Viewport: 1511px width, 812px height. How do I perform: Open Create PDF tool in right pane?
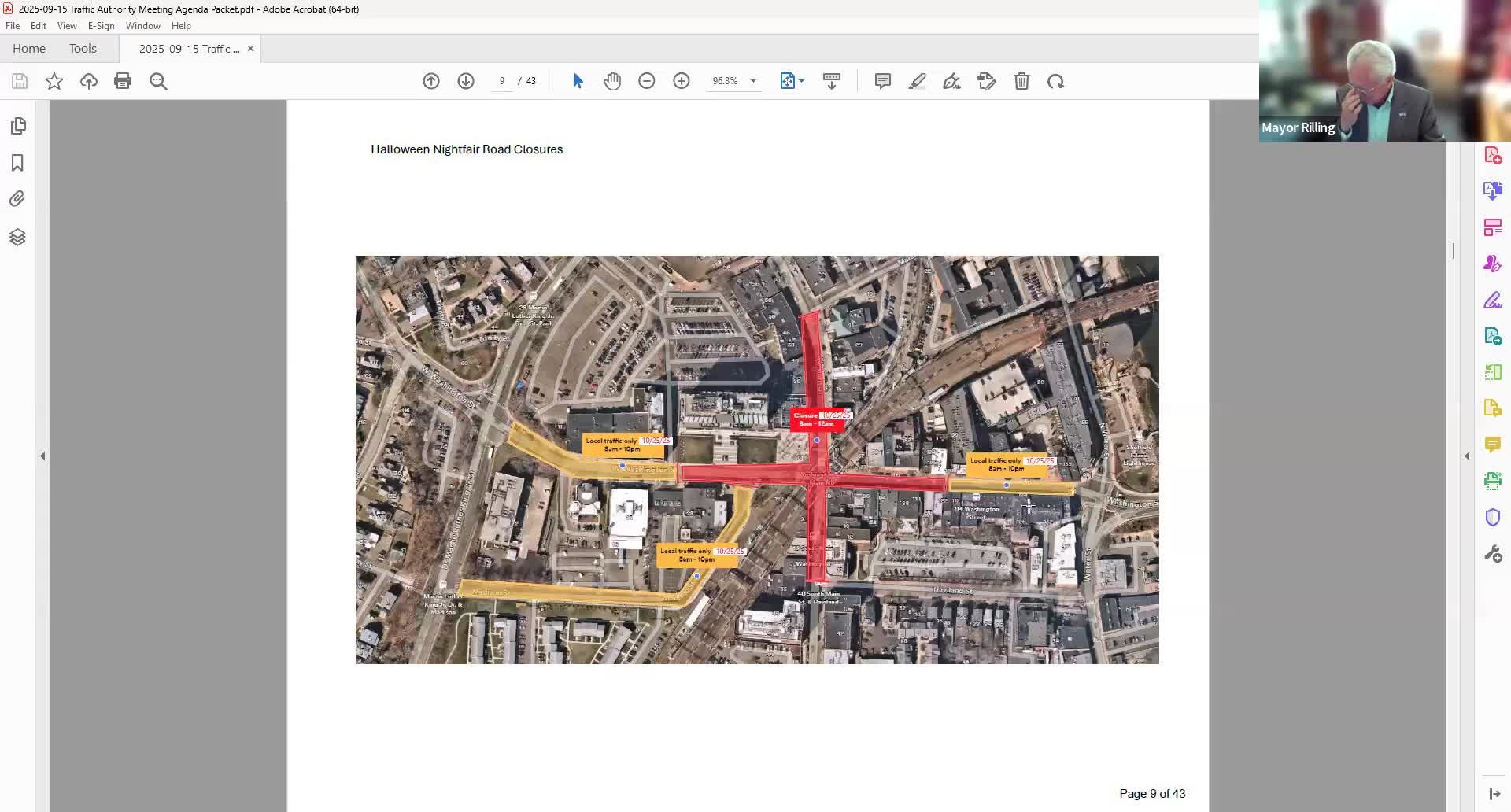(1493, 155)
